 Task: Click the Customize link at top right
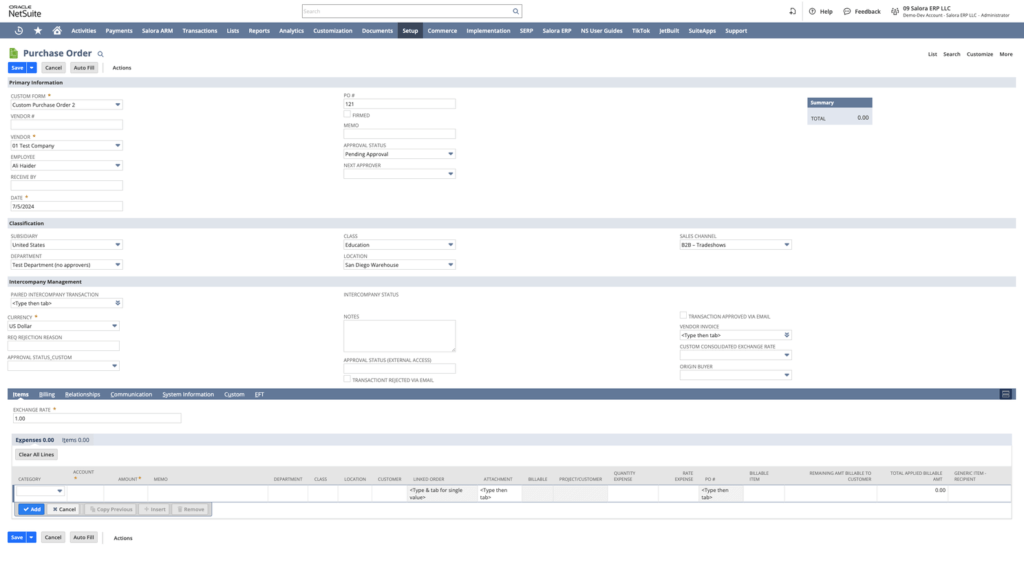coord(979,54)
